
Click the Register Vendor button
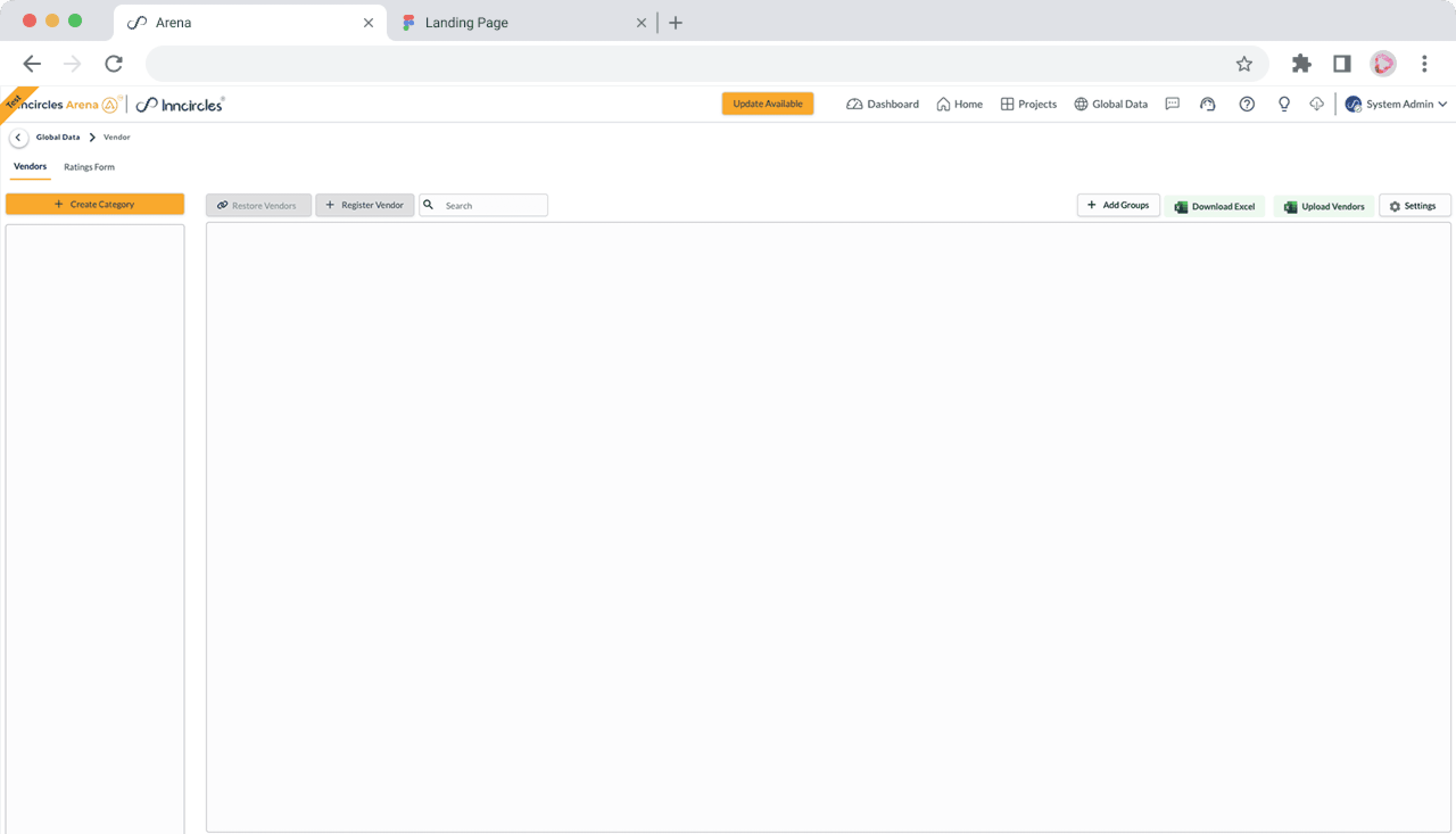coord(365,205)
